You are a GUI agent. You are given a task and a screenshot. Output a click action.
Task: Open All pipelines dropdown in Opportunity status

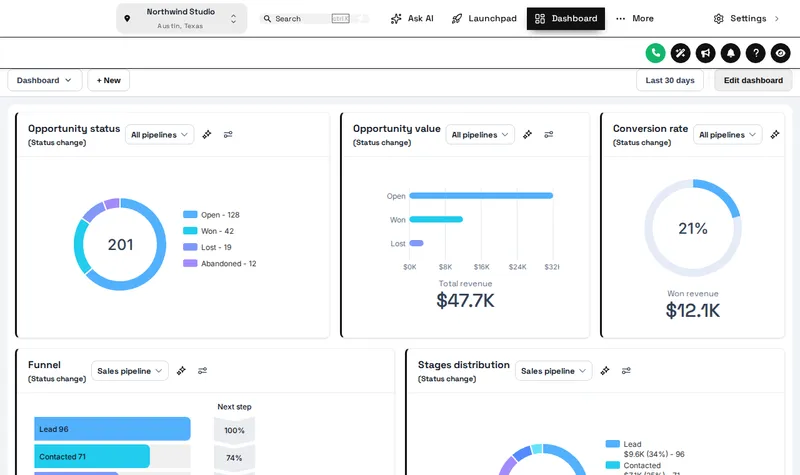159,135
